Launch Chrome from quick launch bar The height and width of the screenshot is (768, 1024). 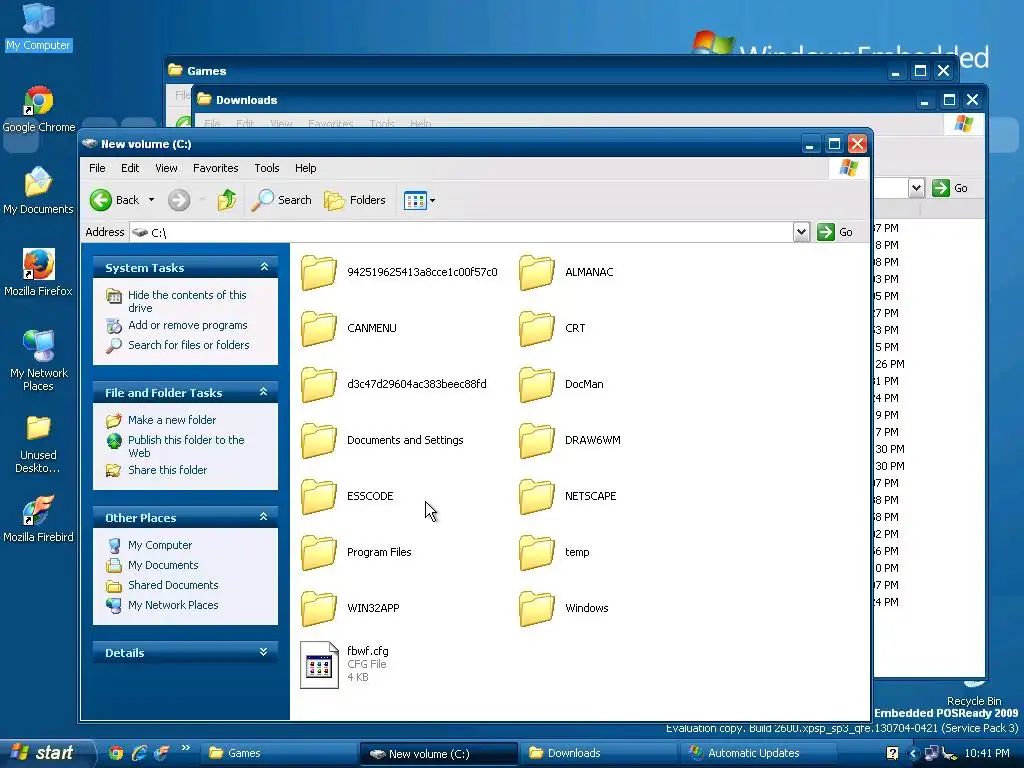click(116, 753)
